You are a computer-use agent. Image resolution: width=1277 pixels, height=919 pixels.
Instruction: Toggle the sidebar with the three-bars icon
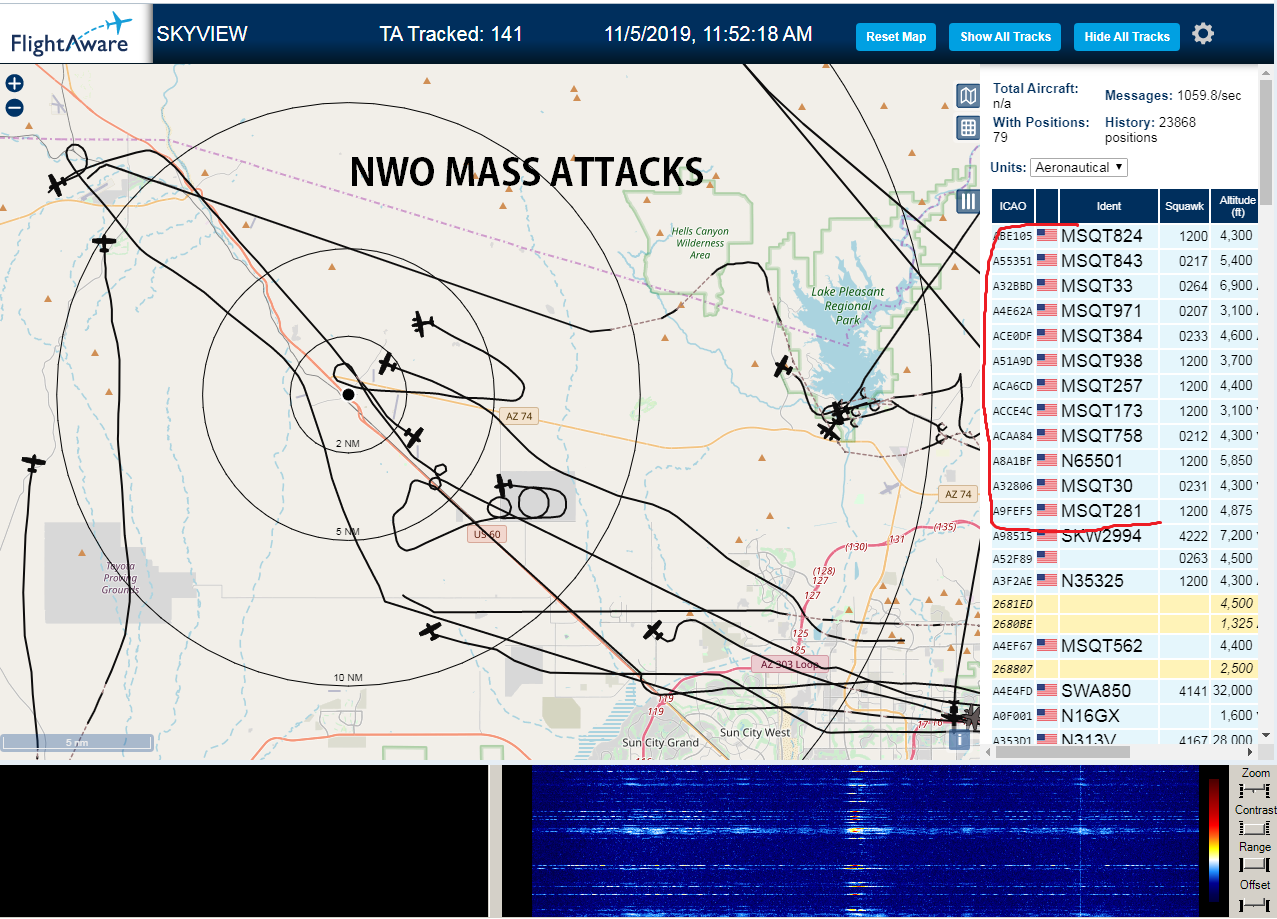tap(967, 201)
